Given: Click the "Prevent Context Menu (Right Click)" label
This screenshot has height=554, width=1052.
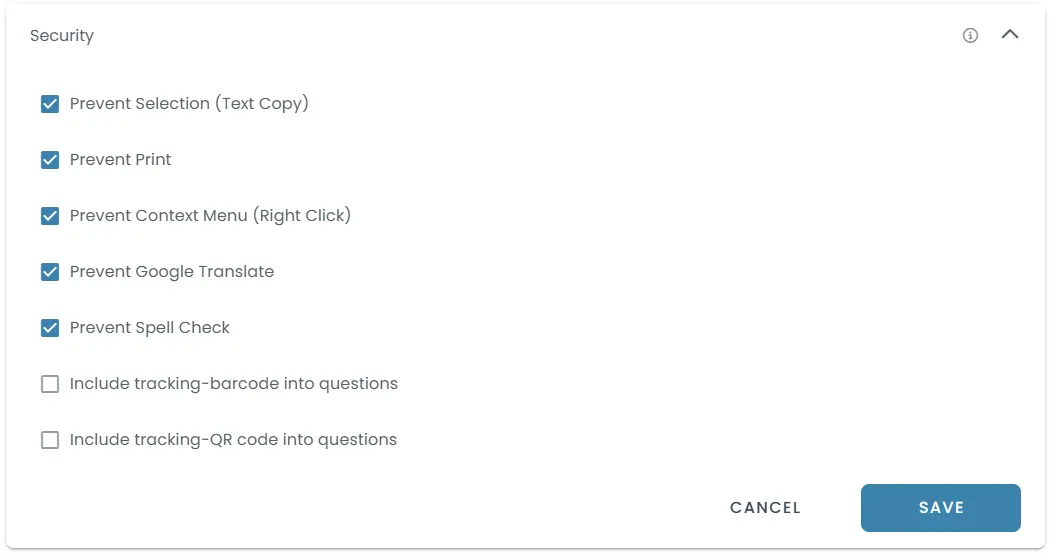Looking at the screenshot, I should click(210, 216).
